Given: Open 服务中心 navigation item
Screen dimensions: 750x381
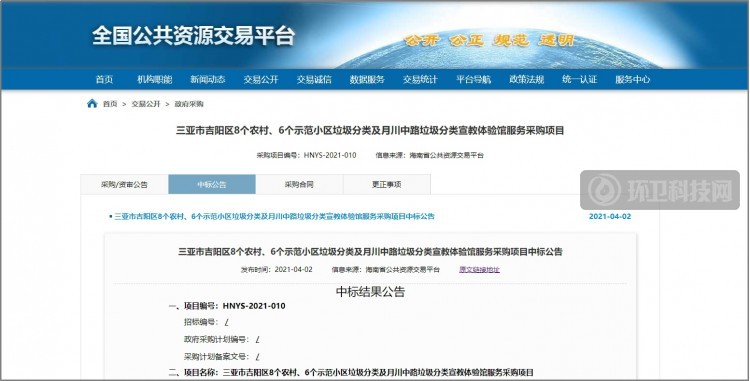Looking at the screenshot, I should pyautogui.click(x=632, y=79).
